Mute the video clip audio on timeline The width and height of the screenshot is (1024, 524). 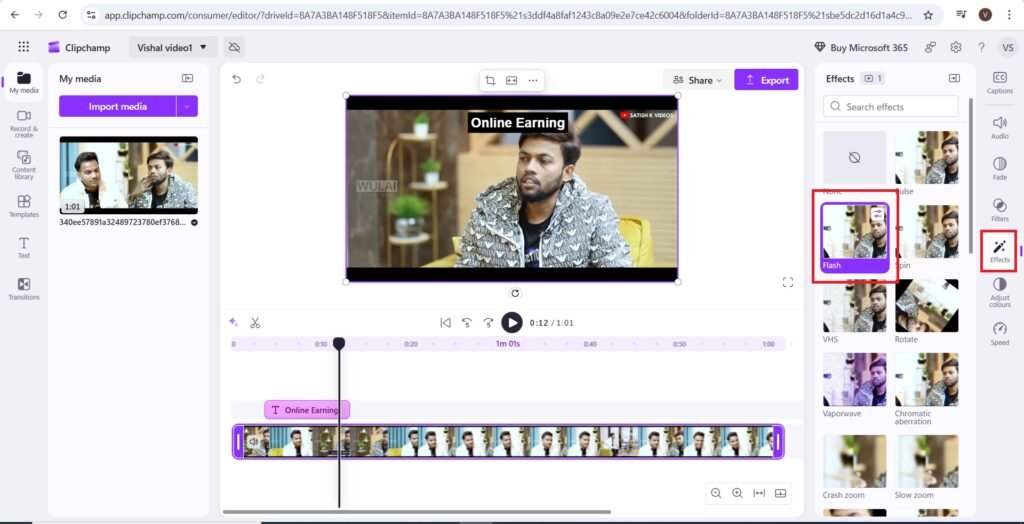(x=253, y=442)
